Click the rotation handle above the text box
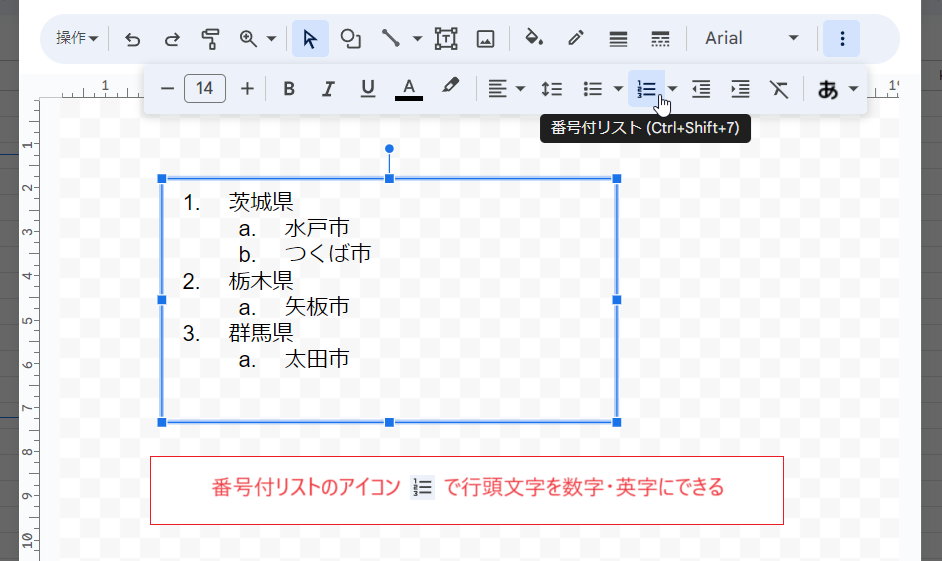Image resolution: width=942 pixels, height=561 pixels. [389, 148]
